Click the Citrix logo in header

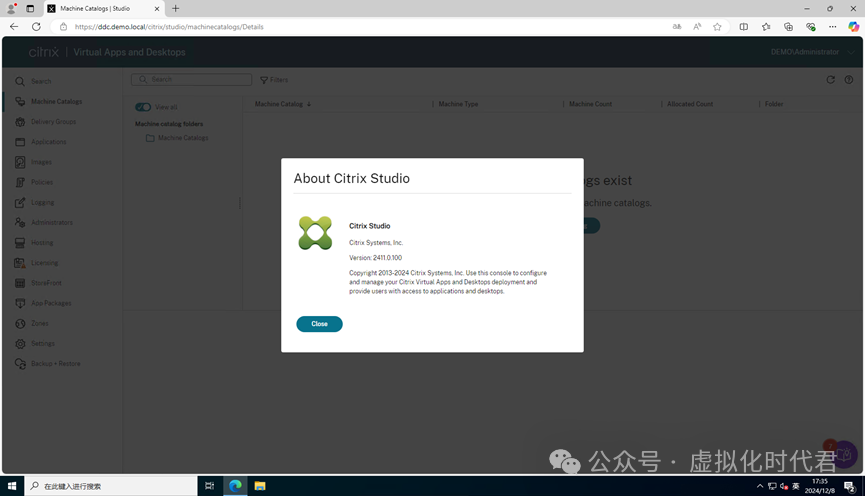point(44,52)
